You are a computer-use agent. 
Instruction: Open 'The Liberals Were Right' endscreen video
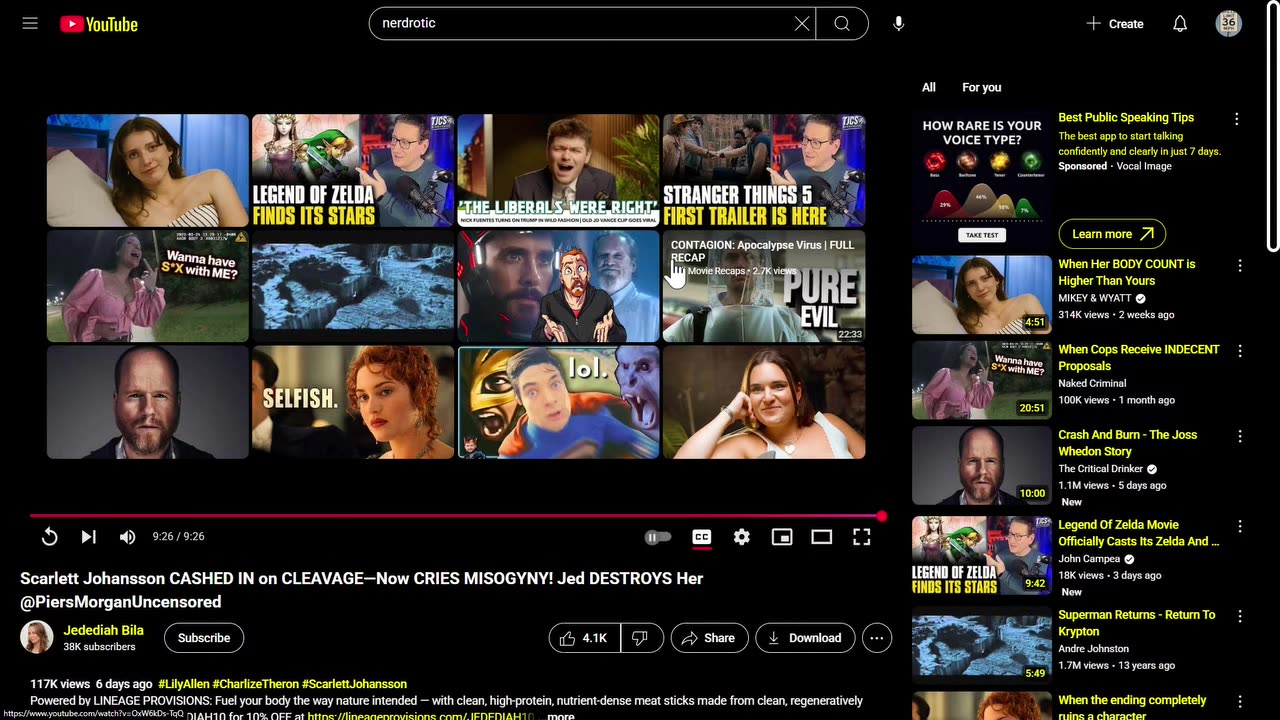(558, 171)
